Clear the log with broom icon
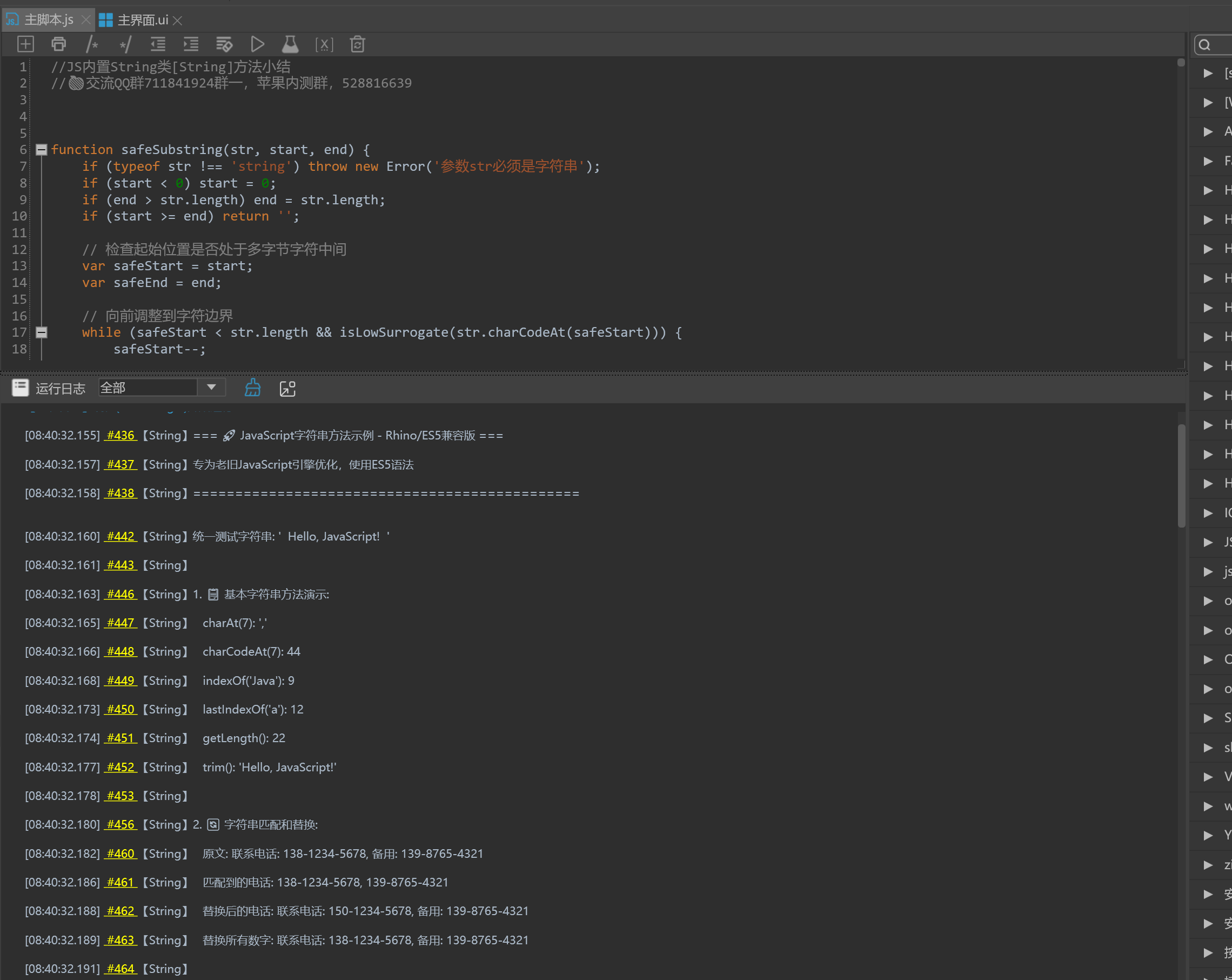The height and width of the screenshot is (980, 1232). pyautogui.click(x=252, y=388)
